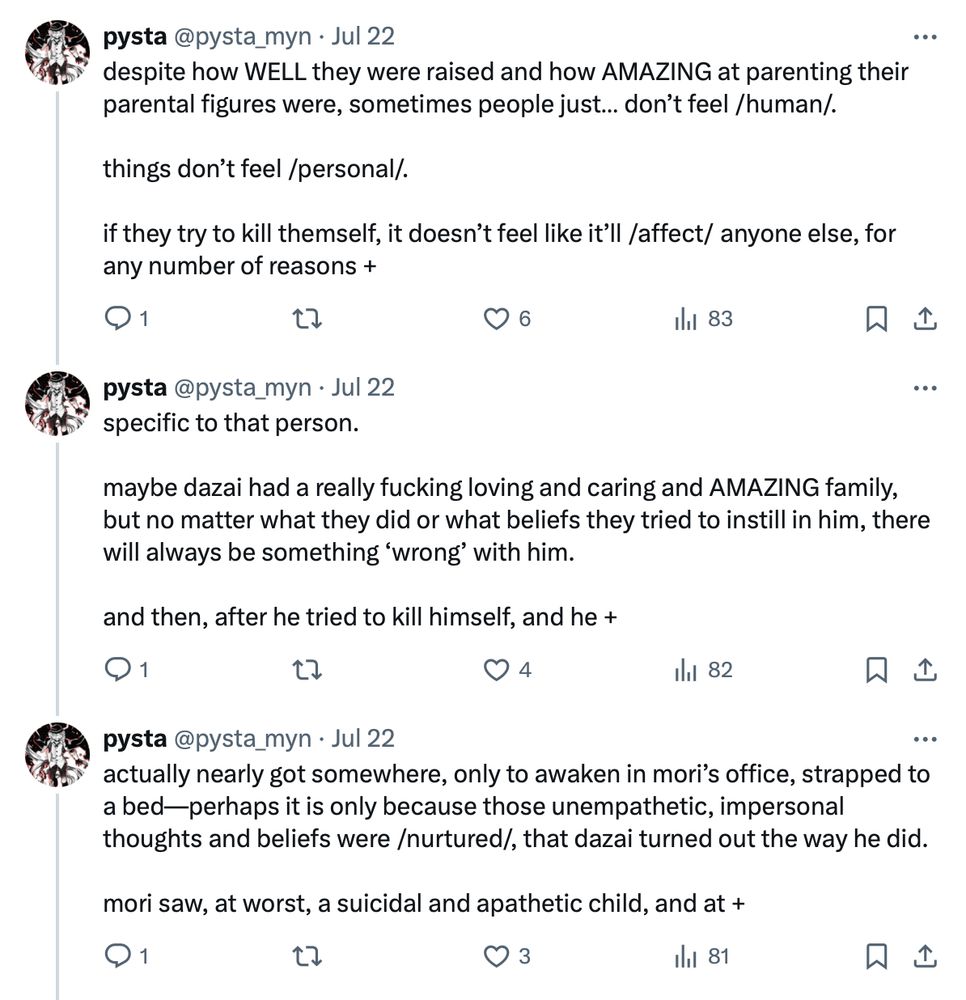Open the ellipsis menu on the last tweet
The image size is (966, 1000).
pyautogui.click(x=925, y=738)
